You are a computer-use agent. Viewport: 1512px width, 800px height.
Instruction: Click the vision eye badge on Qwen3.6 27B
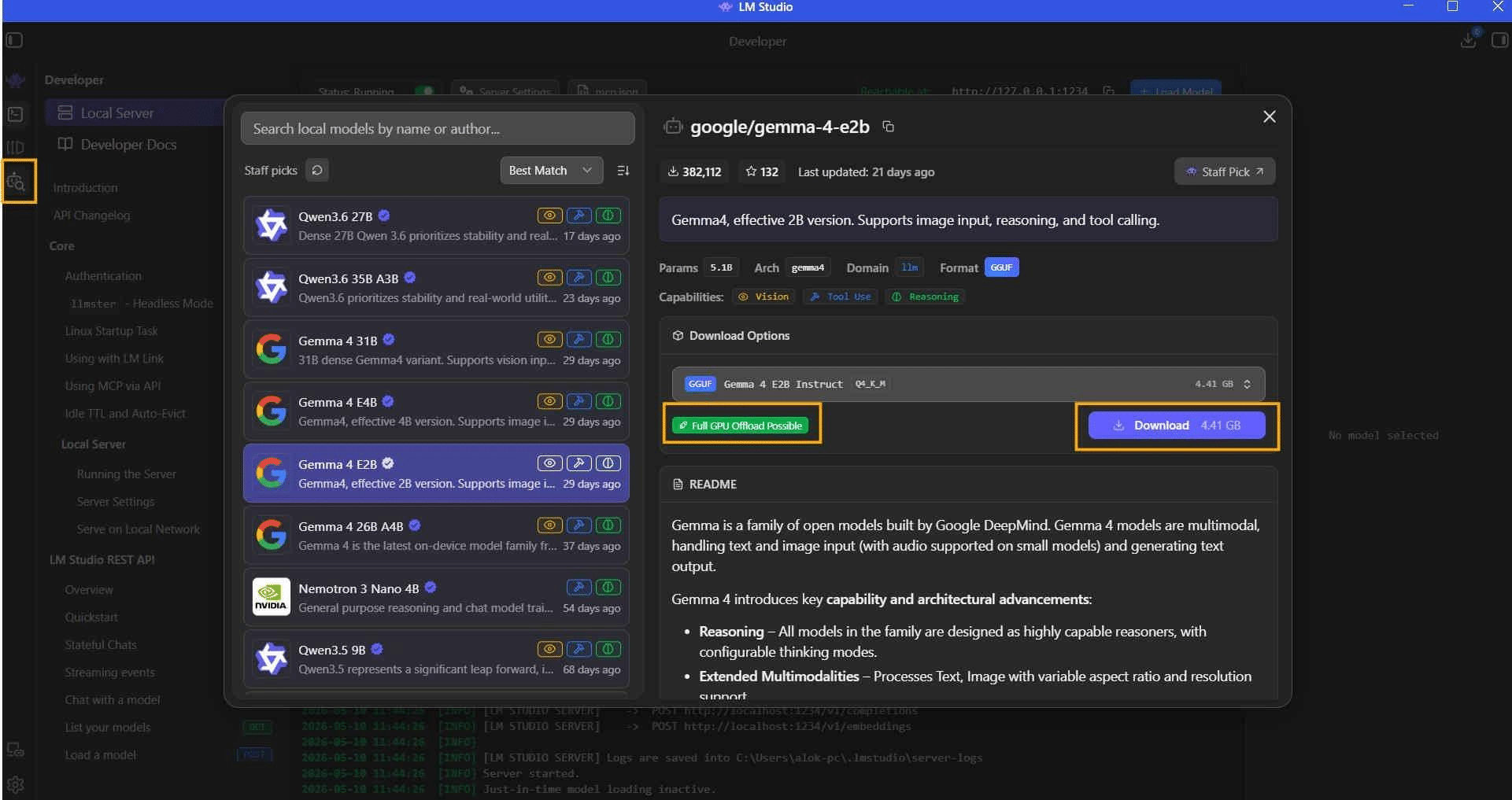(549, 215)
